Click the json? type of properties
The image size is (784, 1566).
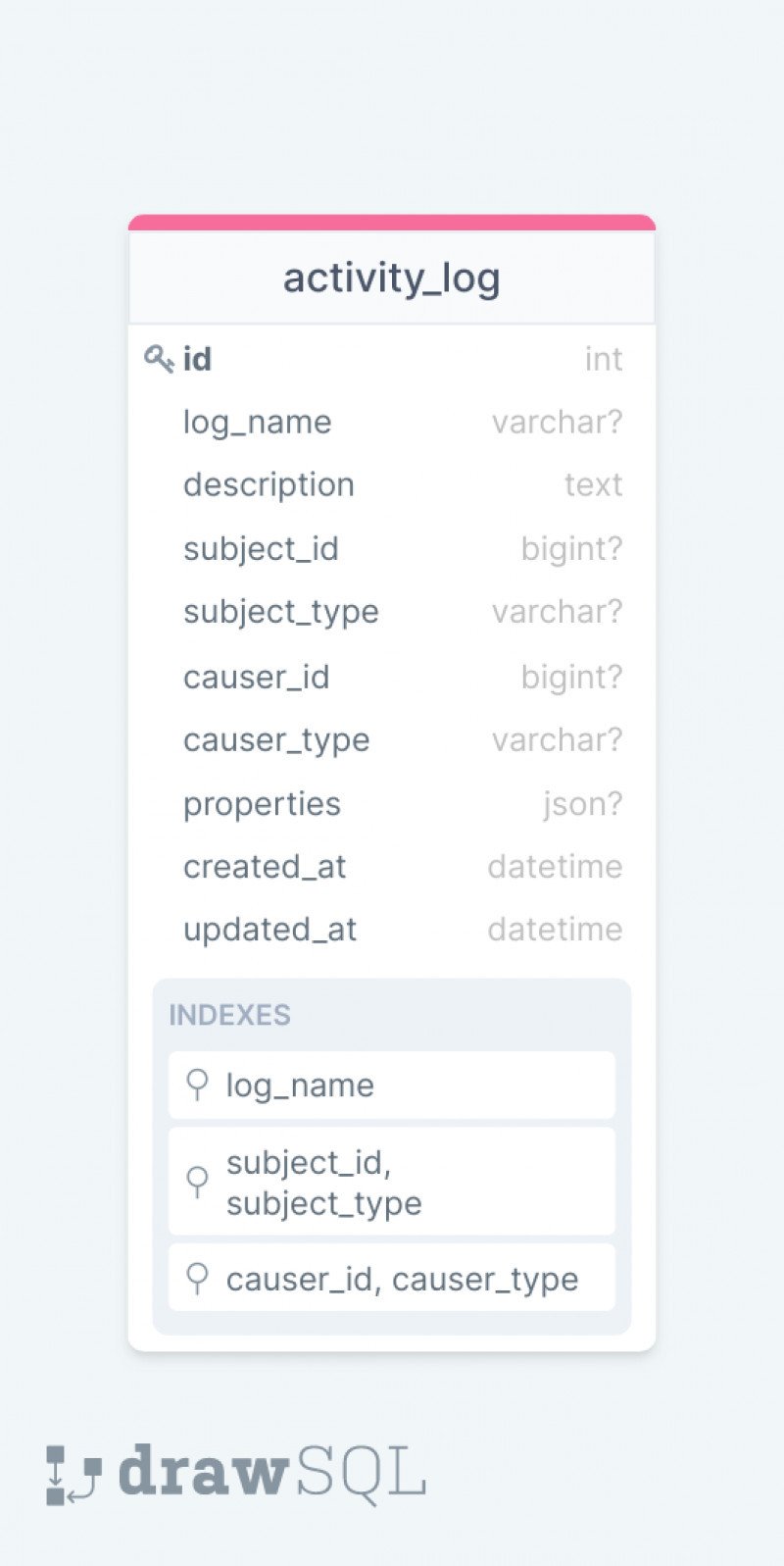583,804
